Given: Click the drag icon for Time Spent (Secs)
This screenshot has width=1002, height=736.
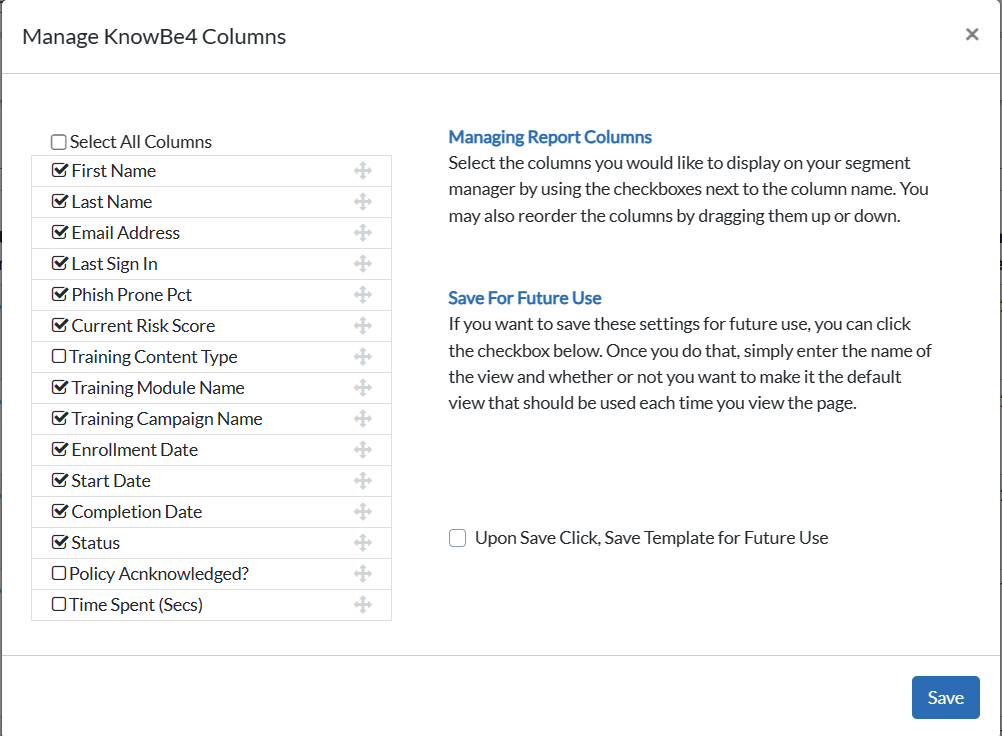Looking at the screenshot, I should 363,604.
